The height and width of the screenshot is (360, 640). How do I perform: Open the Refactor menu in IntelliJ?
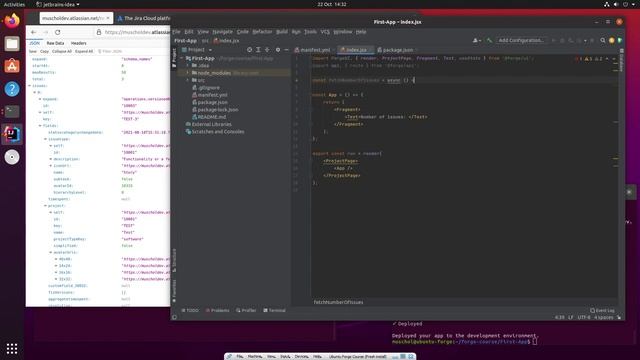pos(262,32)
